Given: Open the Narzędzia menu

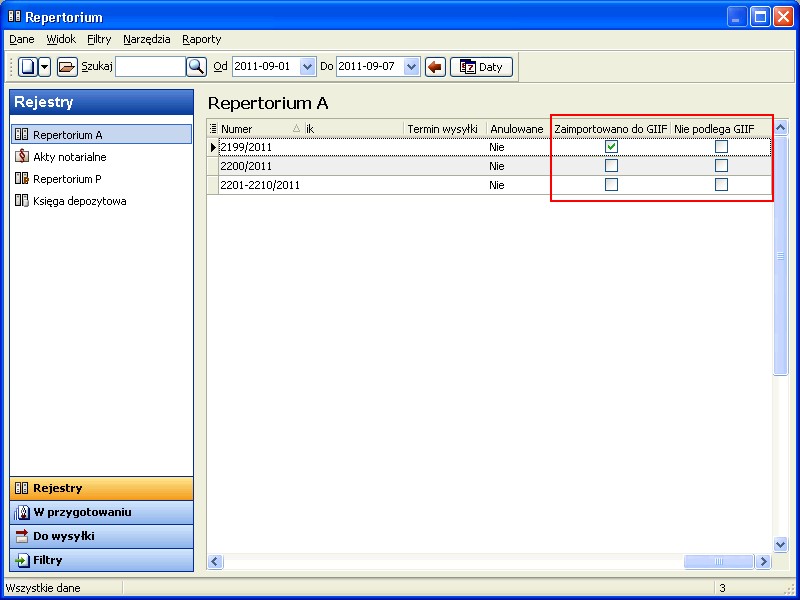Looking at the screenshot, I should pyautogui.click(x=146, y=39).
